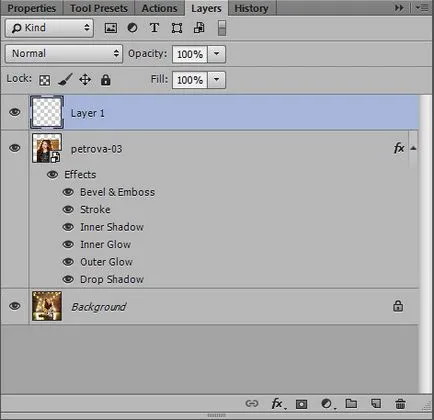Select the Background layer thumbnail
434x420 pixels.
47,306
